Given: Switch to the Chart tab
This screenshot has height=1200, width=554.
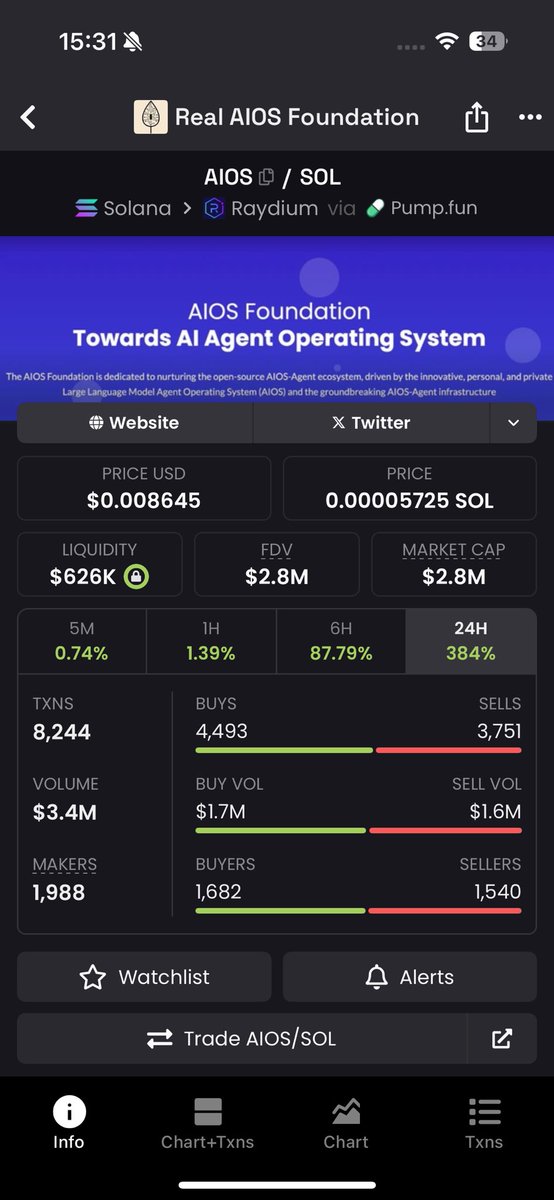Looking at the screenshot, I should tap(346, 1124).
